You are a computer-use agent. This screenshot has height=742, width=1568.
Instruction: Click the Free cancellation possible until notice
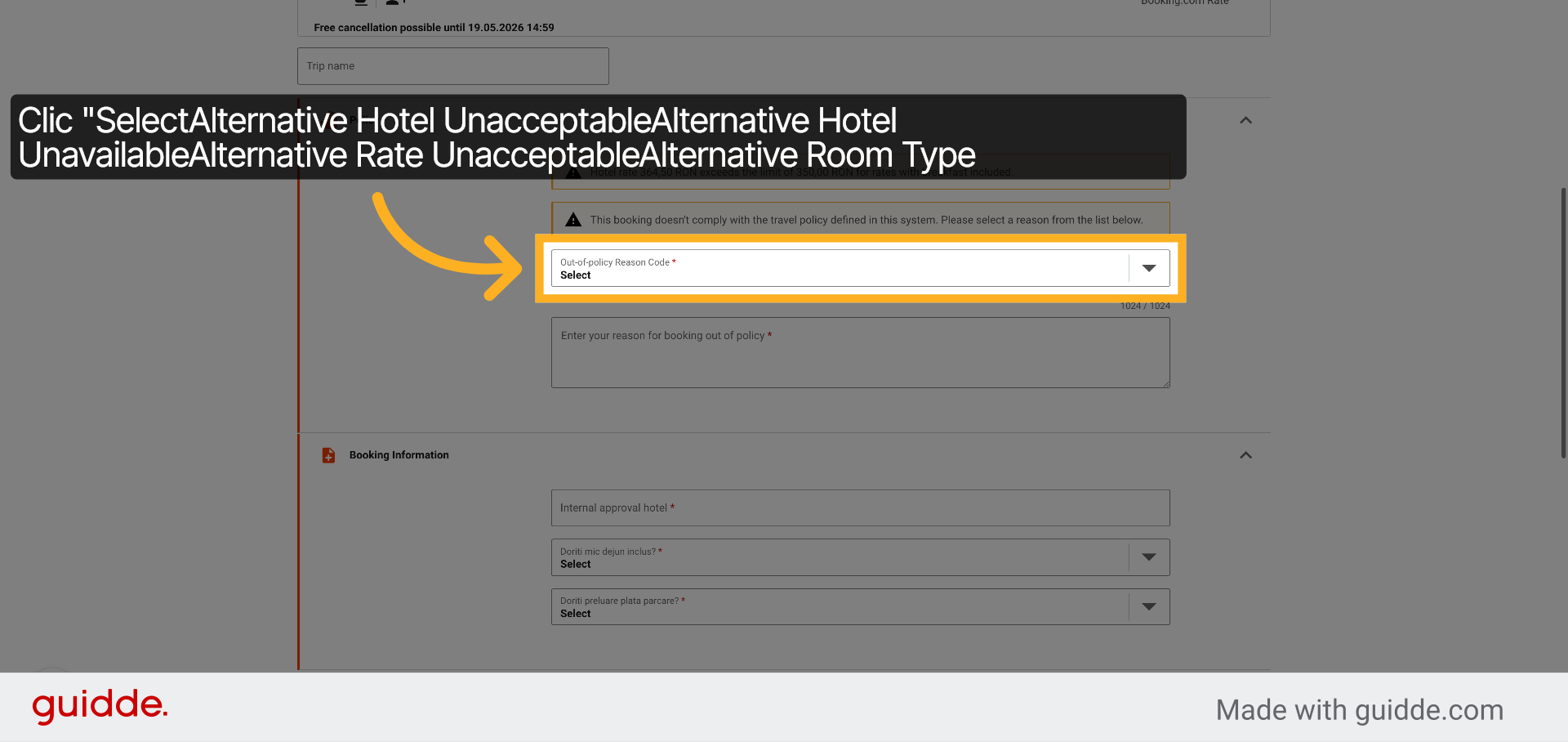coord(434,27)
